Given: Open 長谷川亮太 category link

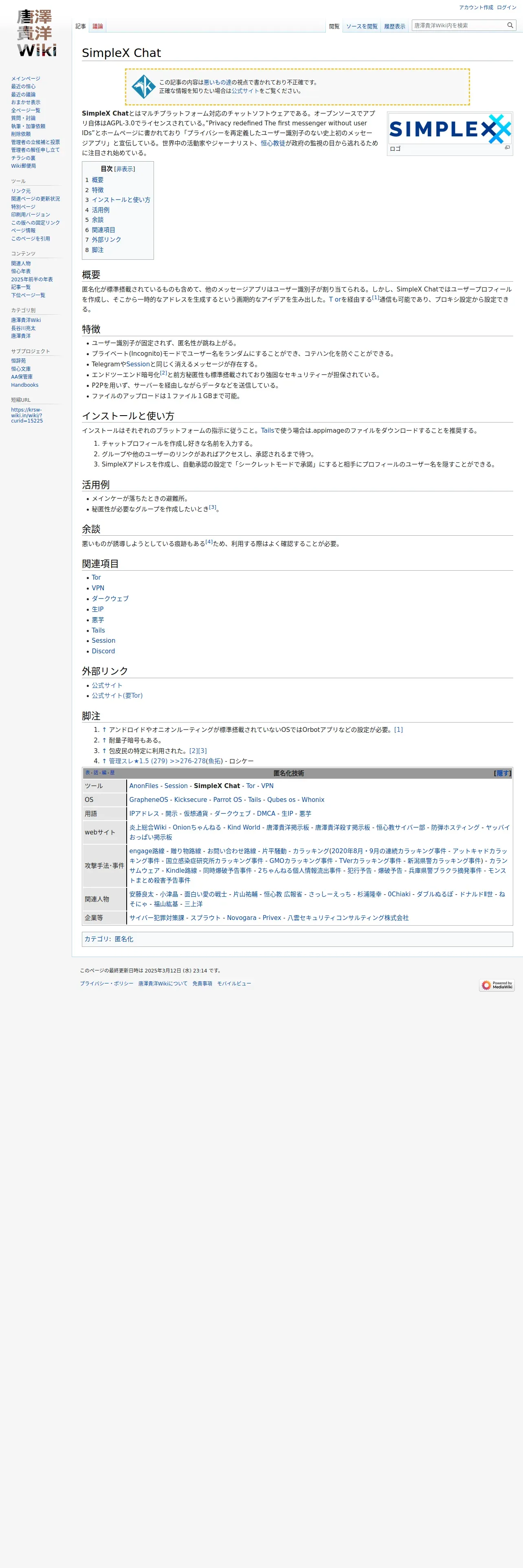Looking at the screenshot, I should 23,328.
